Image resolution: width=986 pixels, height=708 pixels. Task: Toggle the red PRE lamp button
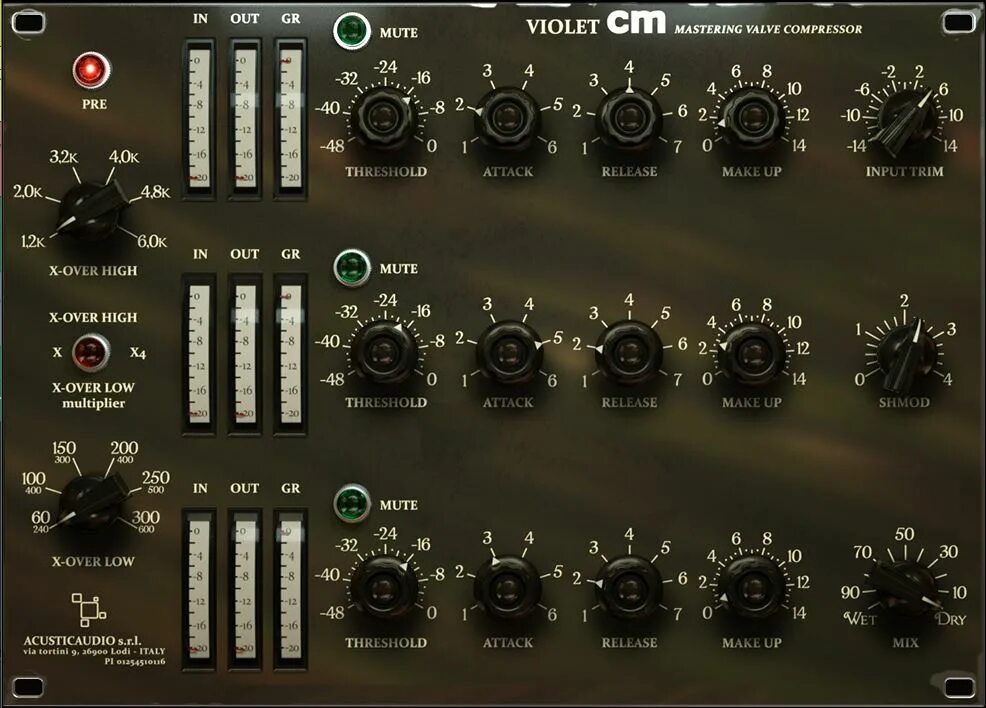(91, 70)
